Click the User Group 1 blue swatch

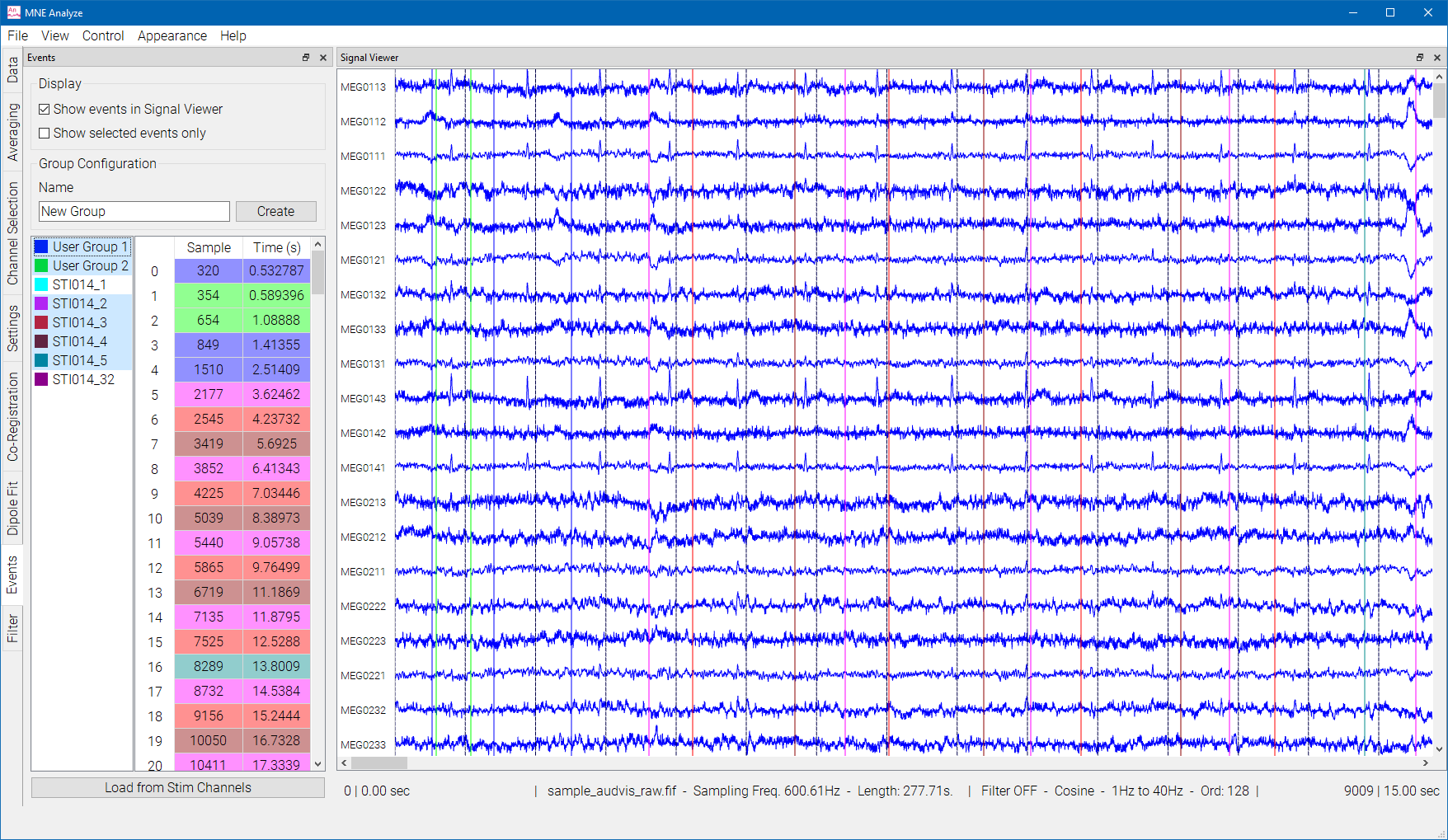tap(41, 246)
